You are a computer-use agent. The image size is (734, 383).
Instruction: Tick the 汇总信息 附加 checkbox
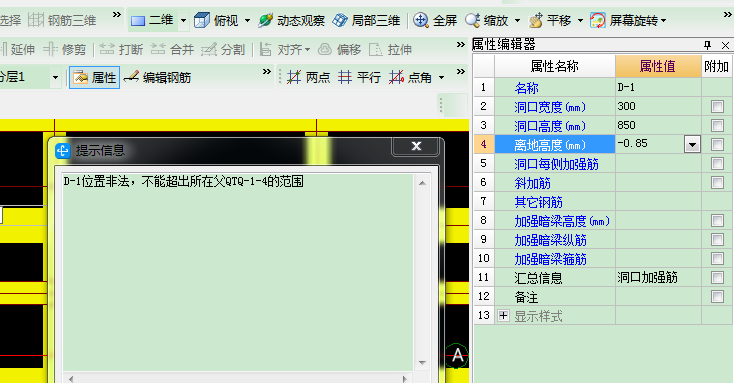[x=717, y=278]
